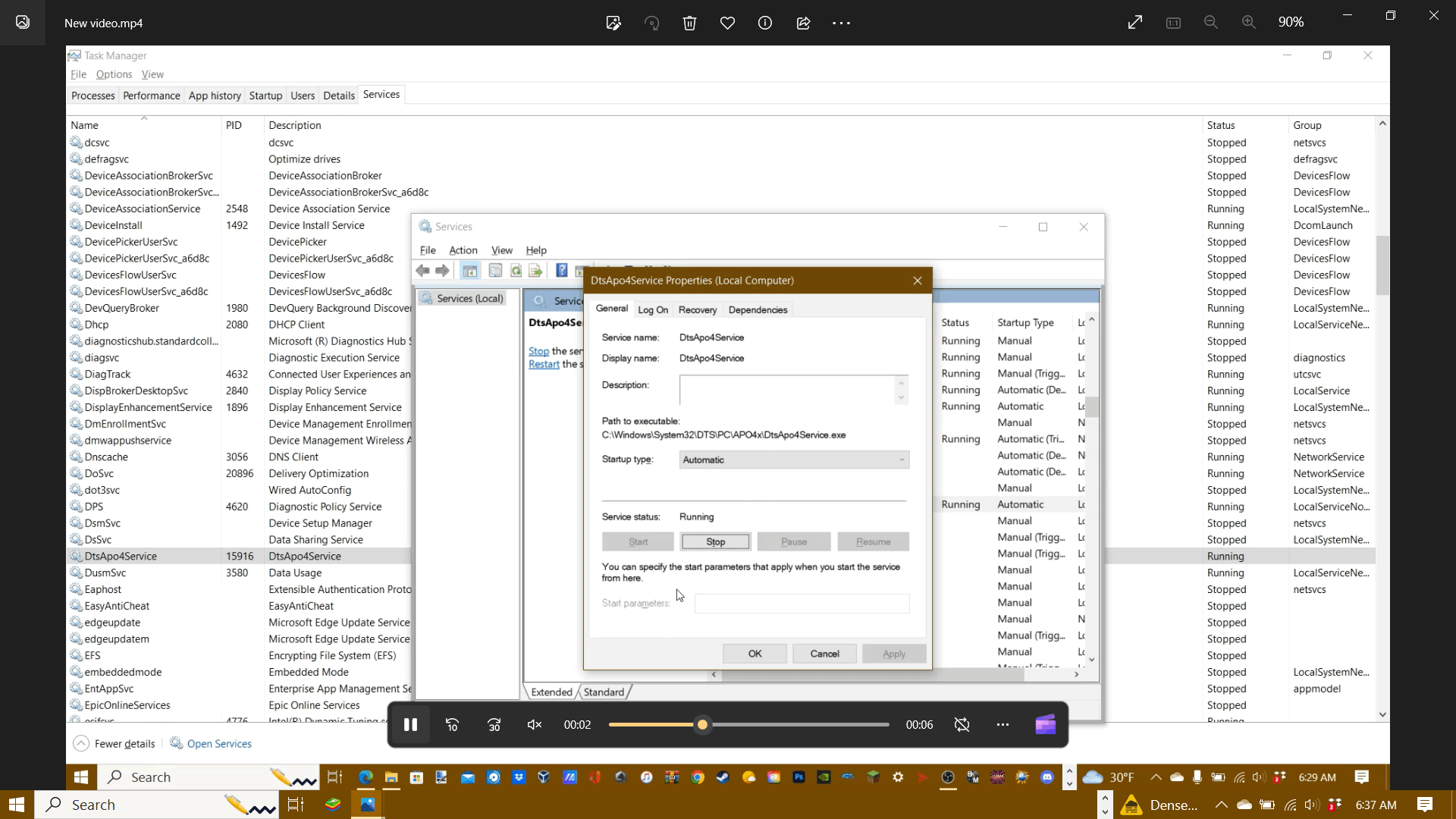Expand hidden system tray icons chevron

click(x=1221, y=805)
